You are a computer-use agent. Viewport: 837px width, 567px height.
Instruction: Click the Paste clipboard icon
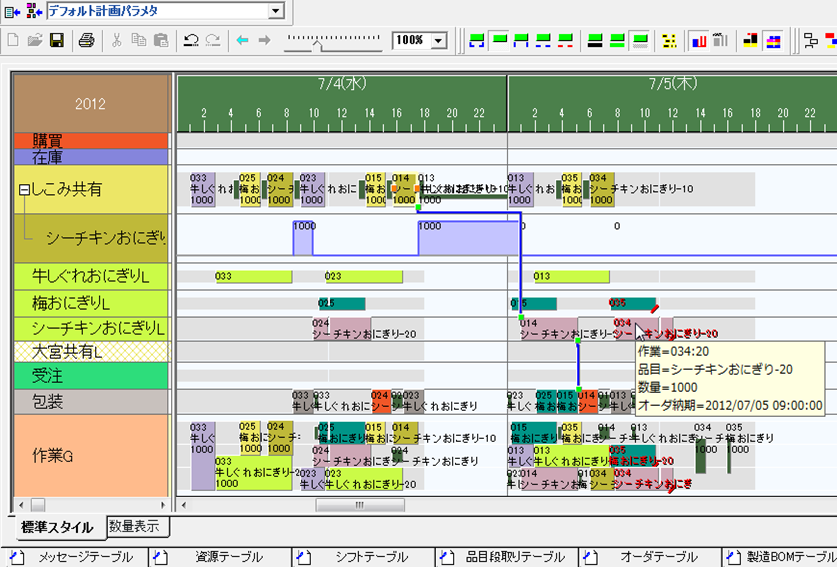161,40
